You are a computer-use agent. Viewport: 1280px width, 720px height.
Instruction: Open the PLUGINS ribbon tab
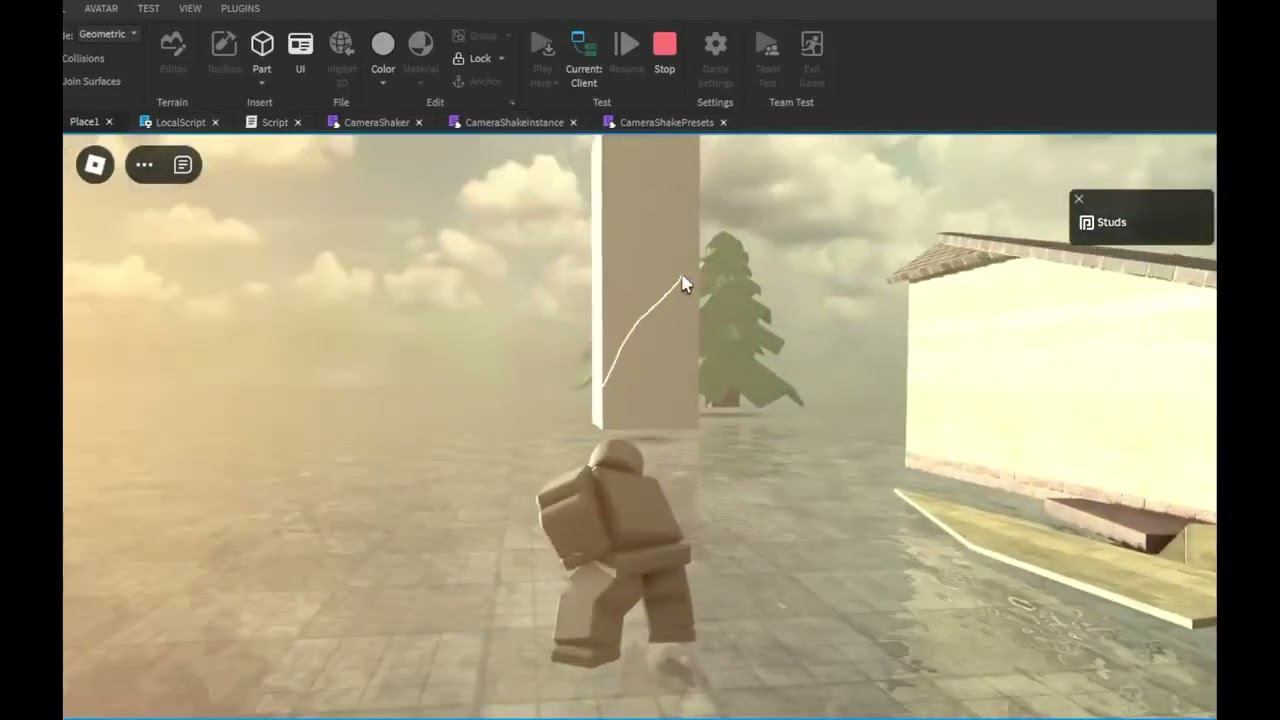(x=240, y=8)
